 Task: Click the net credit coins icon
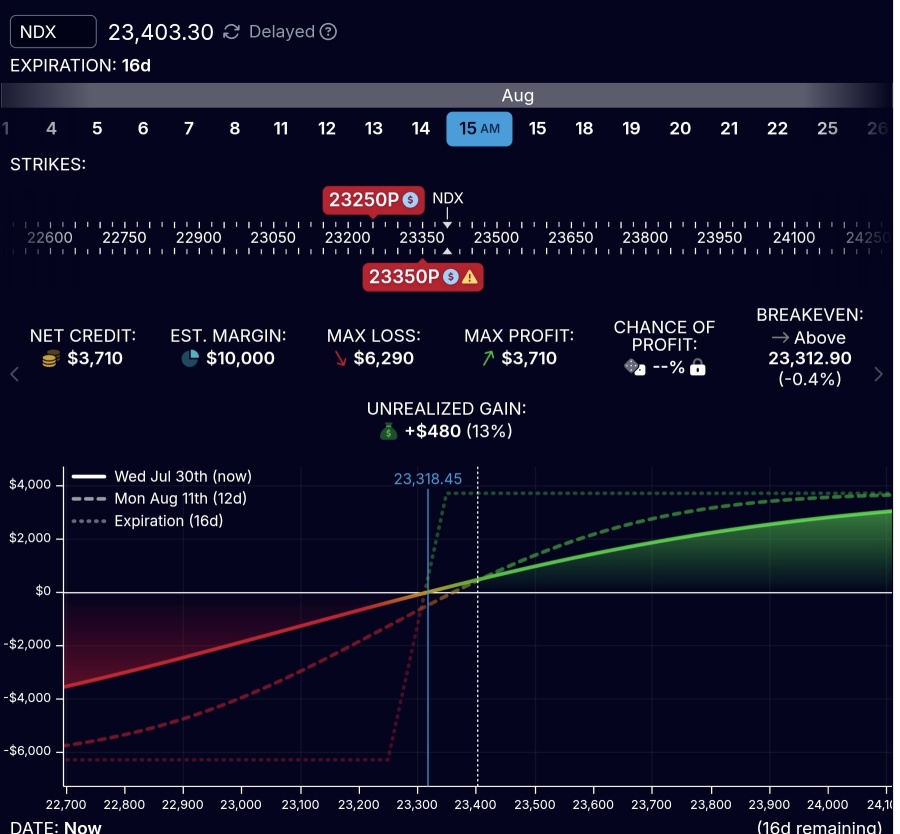pos(51,359)
